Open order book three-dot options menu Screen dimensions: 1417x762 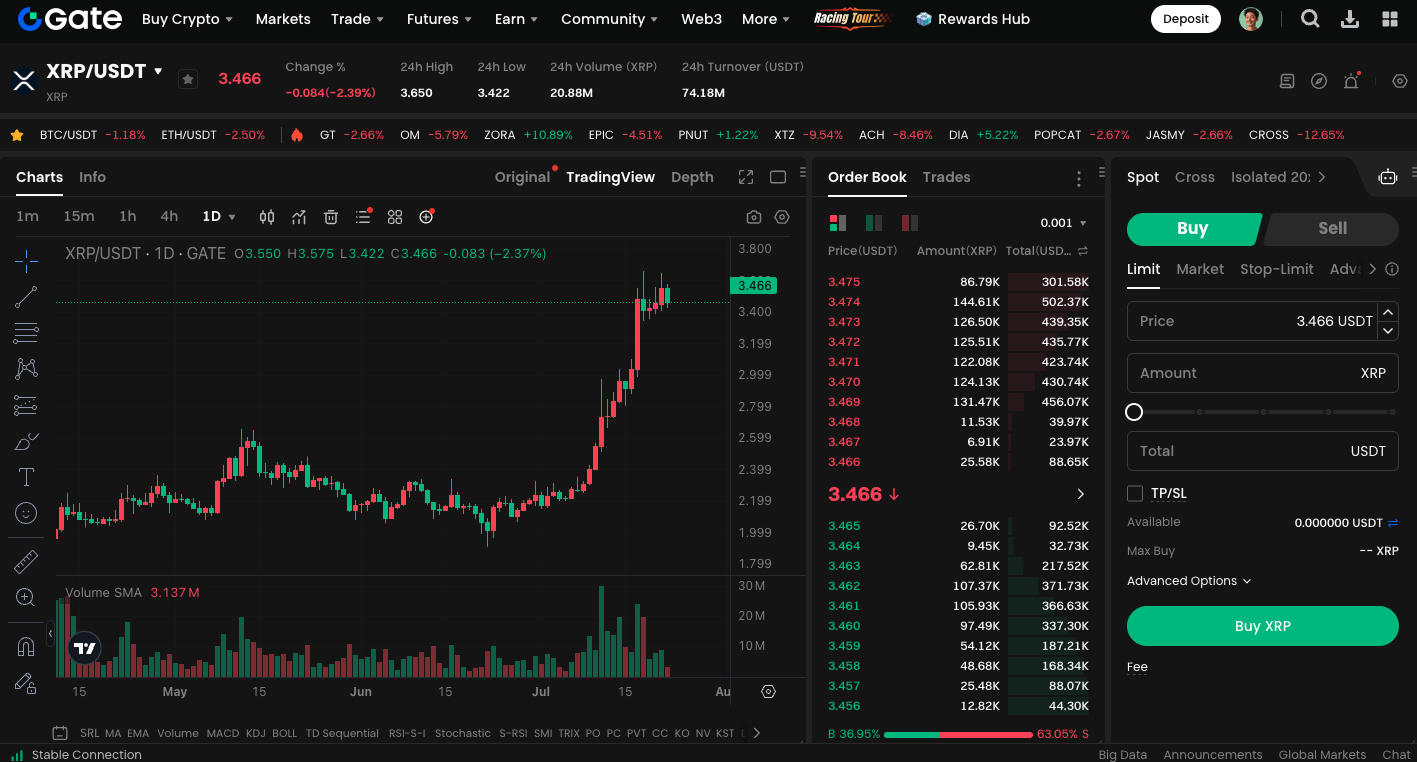pos(1078,179)
